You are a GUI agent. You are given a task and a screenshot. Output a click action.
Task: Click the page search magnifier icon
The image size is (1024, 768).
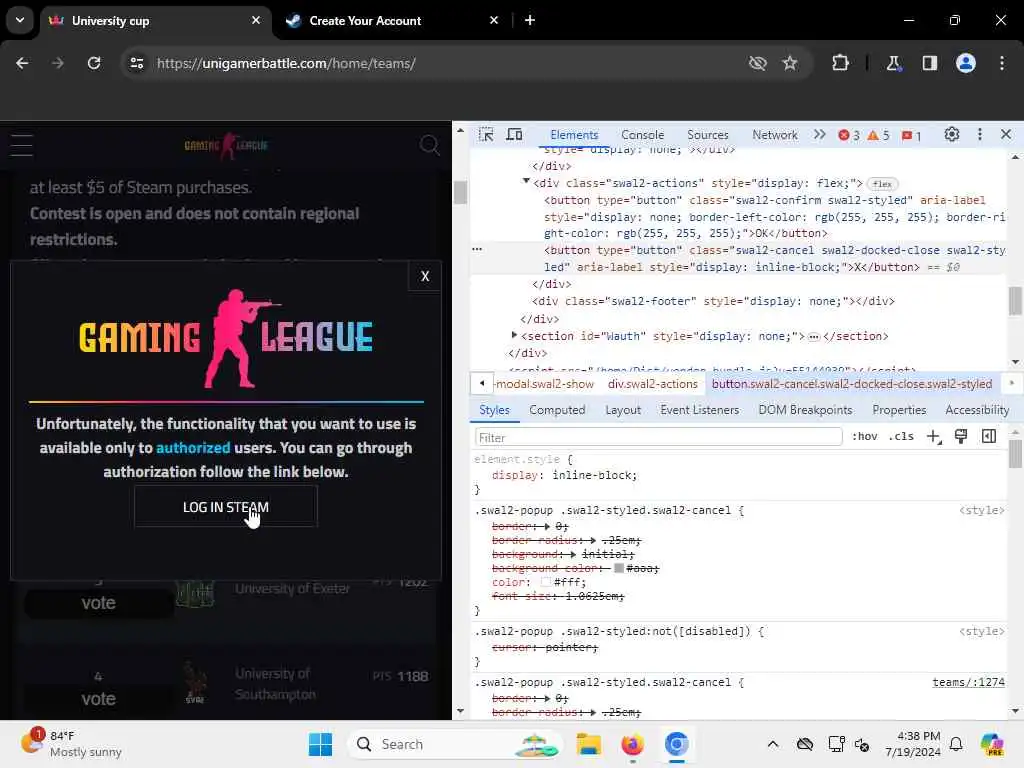(429, 145)
